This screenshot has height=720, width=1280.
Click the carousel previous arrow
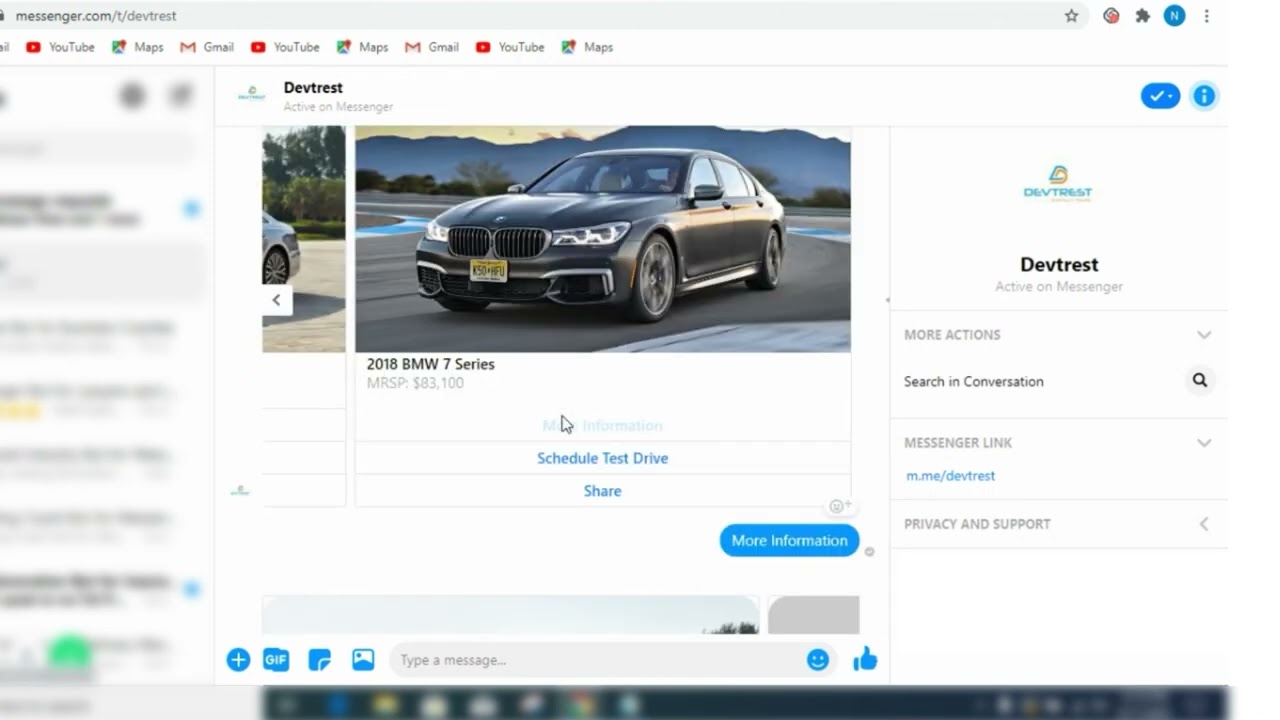[277, 299]
